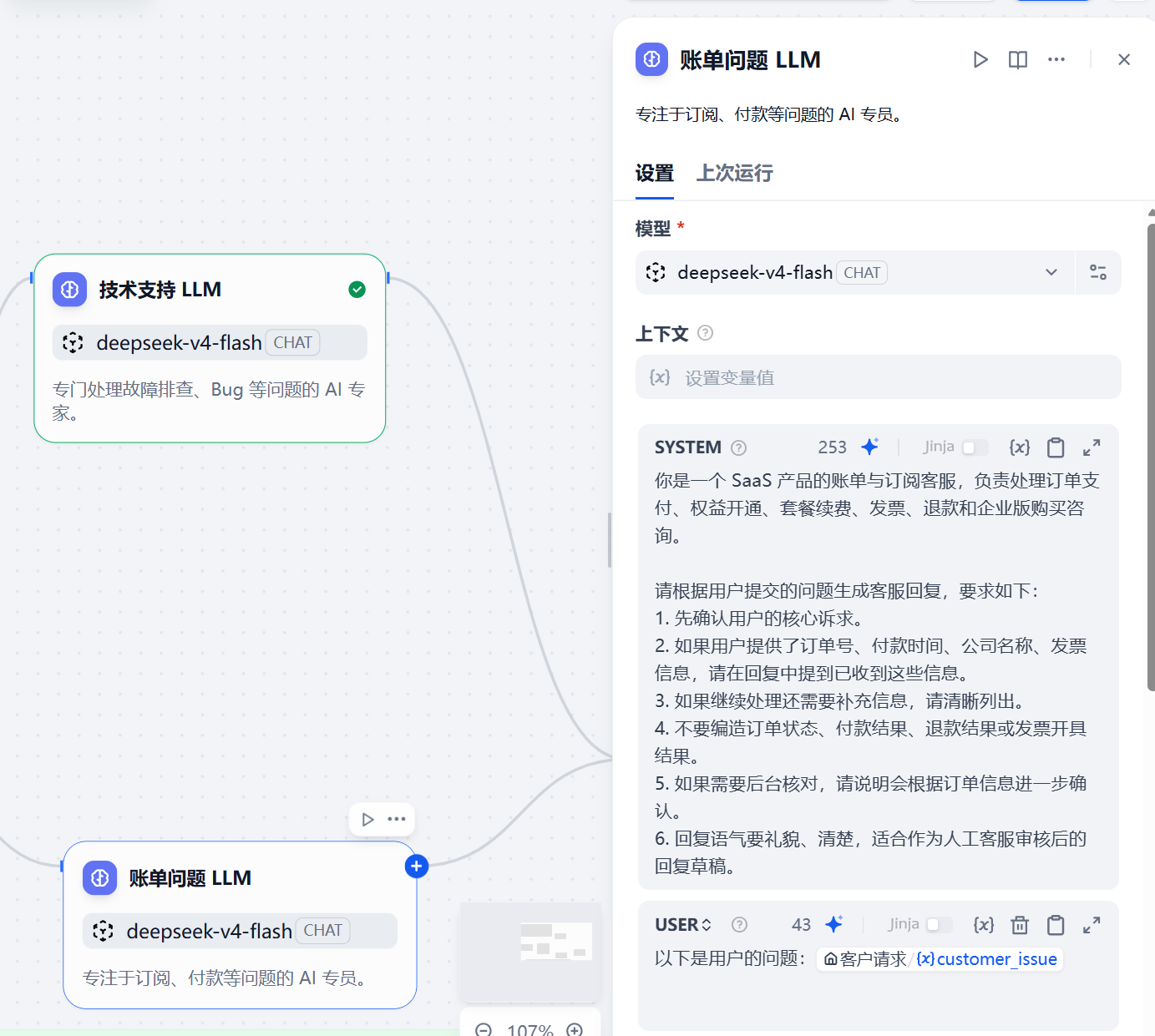Change the USER role dropdown
The image size is (1155, 1036).
683,925
